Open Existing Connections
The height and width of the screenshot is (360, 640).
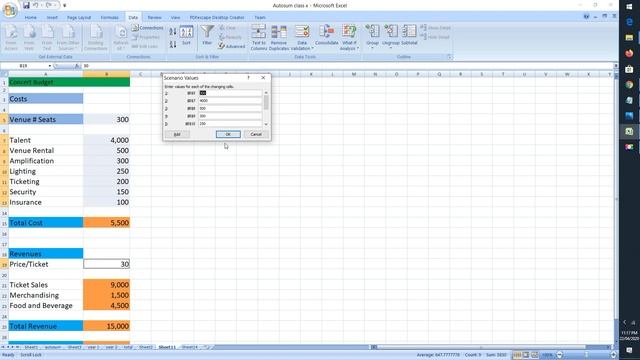click(x=96, y=38)
